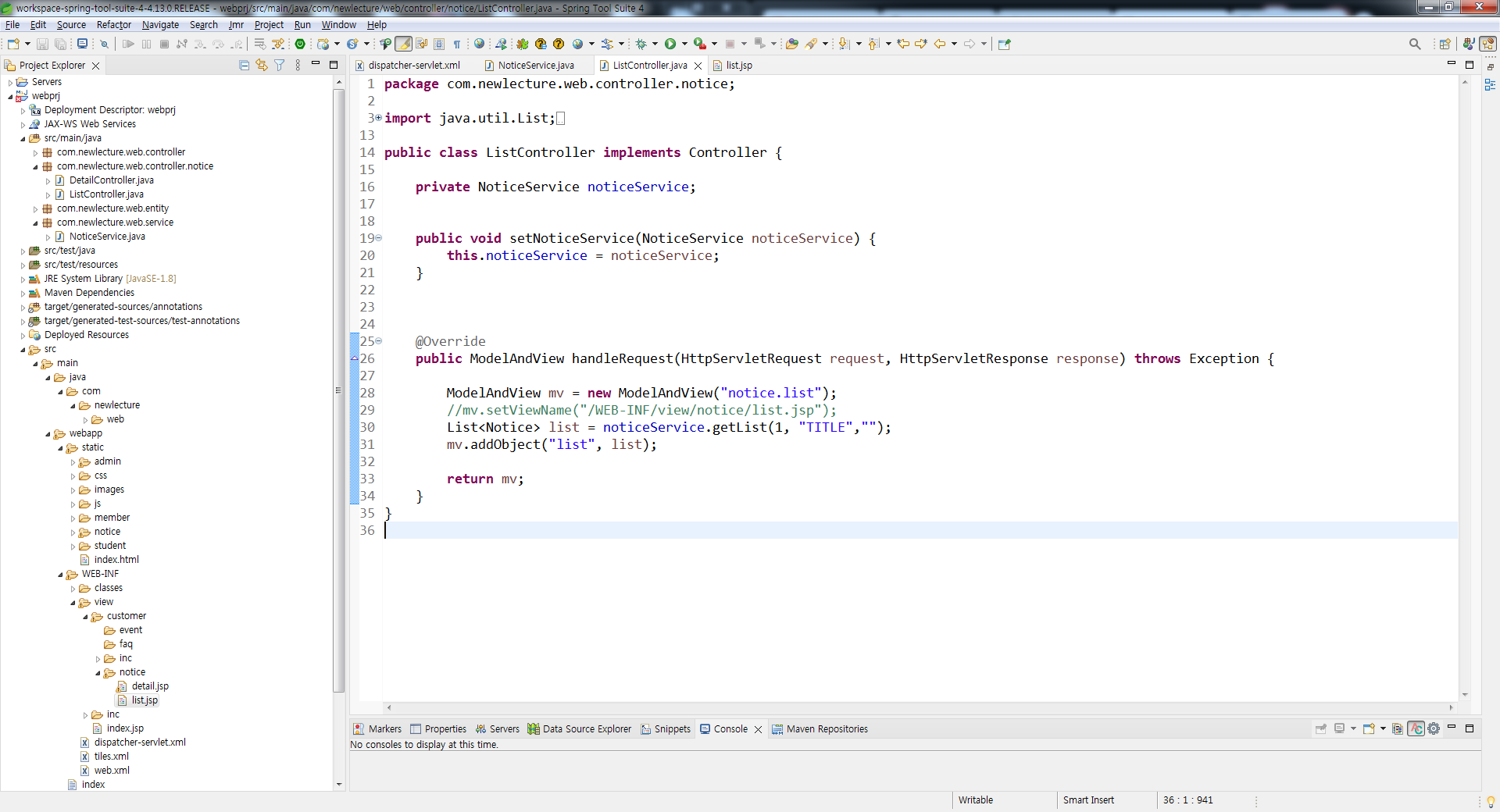Open the Outline view side icon
This screenshot has height=812, width=1500.
(1490, 84)
